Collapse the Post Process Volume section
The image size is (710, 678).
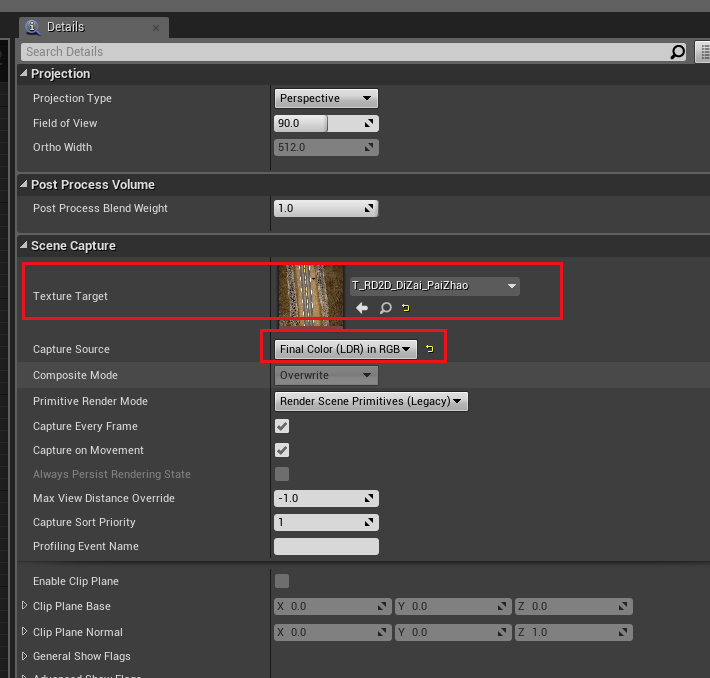(x=24, y=184)
